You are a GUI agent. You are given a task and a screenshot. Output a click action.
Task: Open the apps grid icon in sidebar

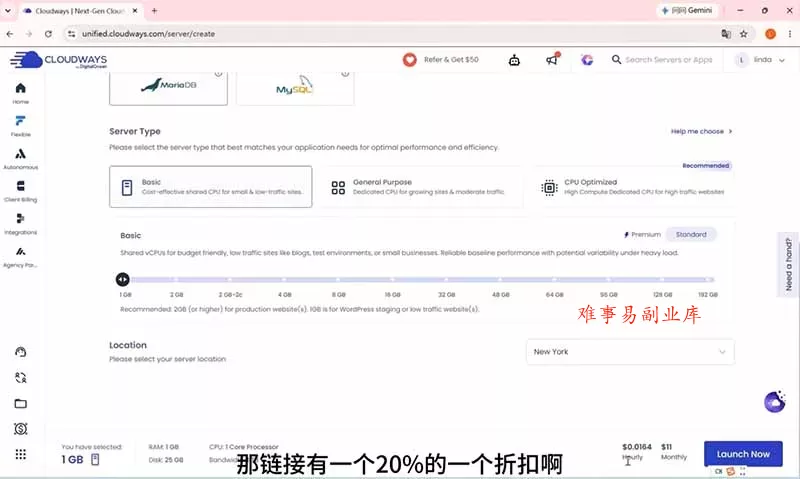[x=20, y=454]
